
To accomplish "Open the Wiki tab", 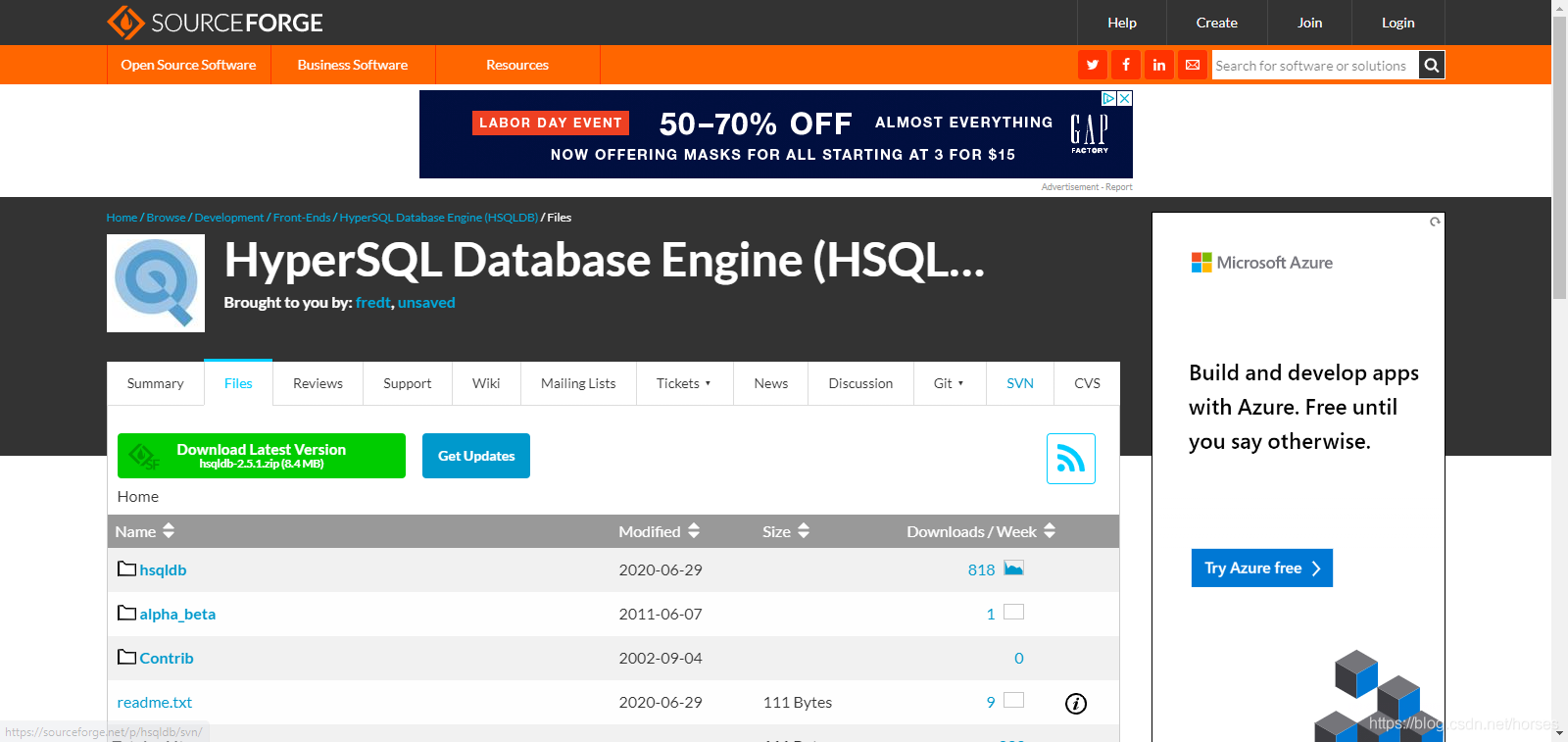I will 486,383.
